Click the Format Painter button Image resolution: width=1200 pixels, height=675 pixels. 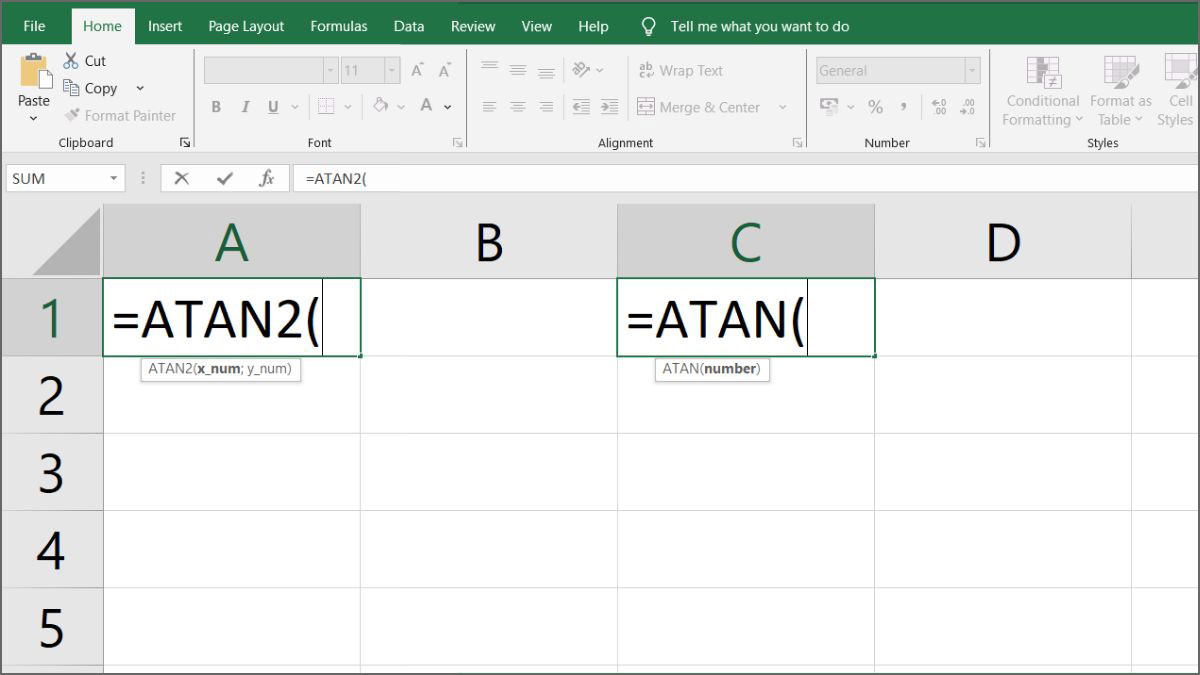119,116
